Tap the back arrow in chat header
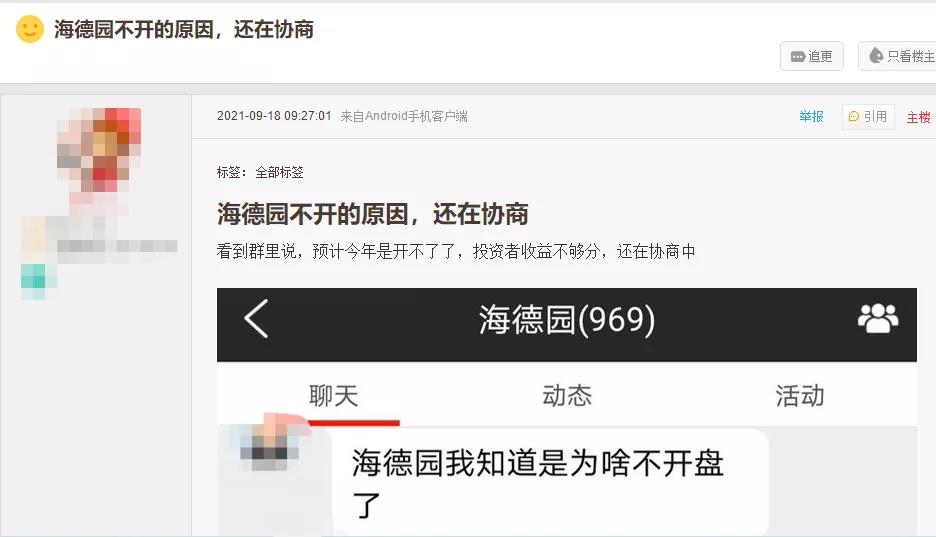The width and height of the screenshot is (936, 537). [257, 319]
